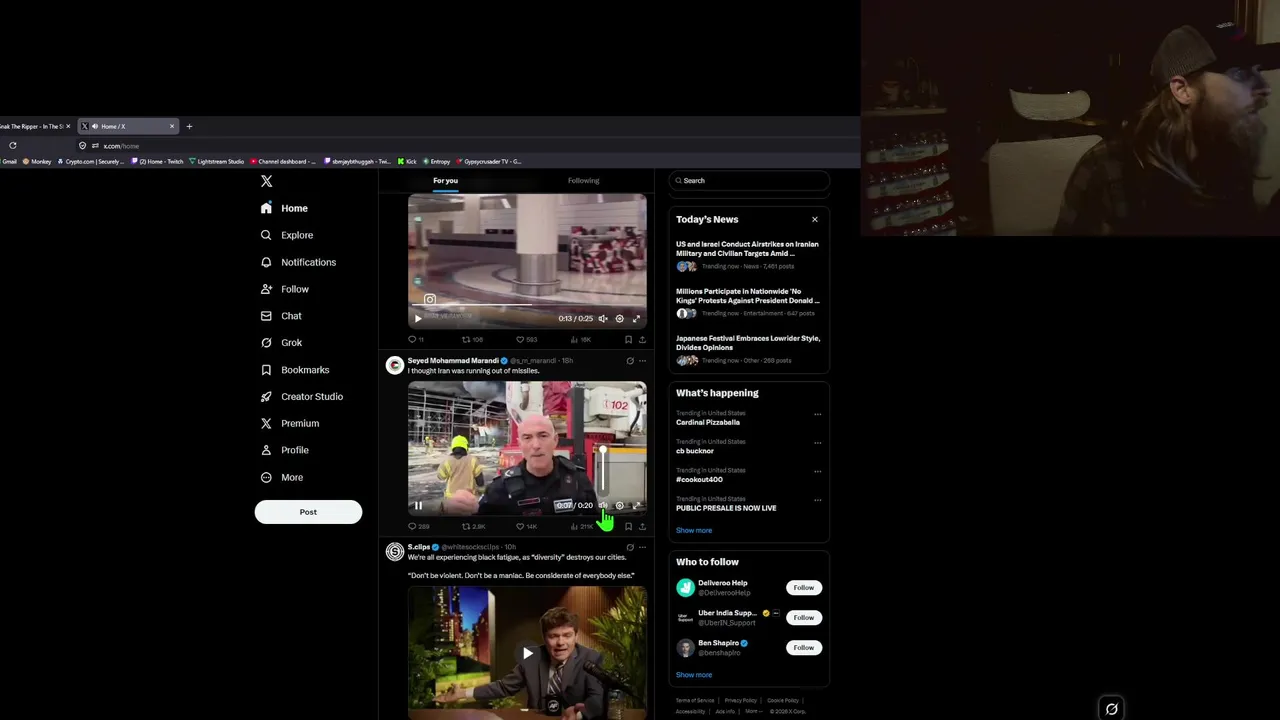Follow Uber India Support
This screenshot has height=720, width=1280.
tap(803, 617)
